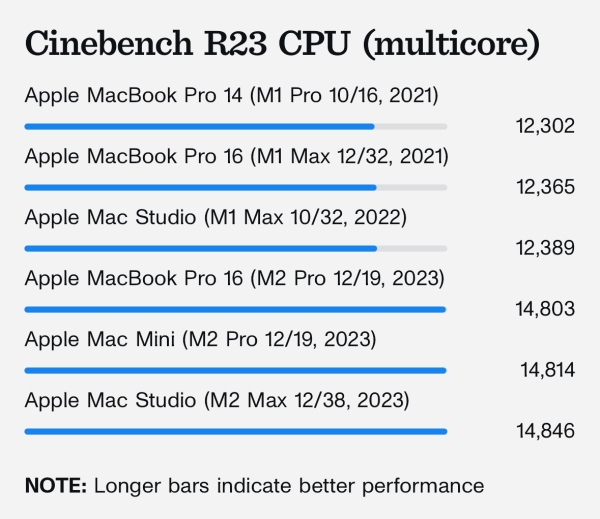600x519 pixels.
Task: Click the MacBook Pro 16 M2 Pro label
Action: [234, 278]
